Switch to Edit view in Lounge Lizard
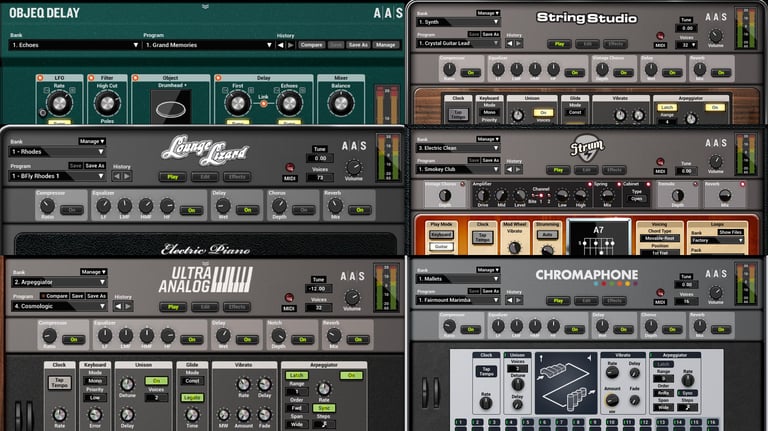768x431 pixels. click(205, 177)
